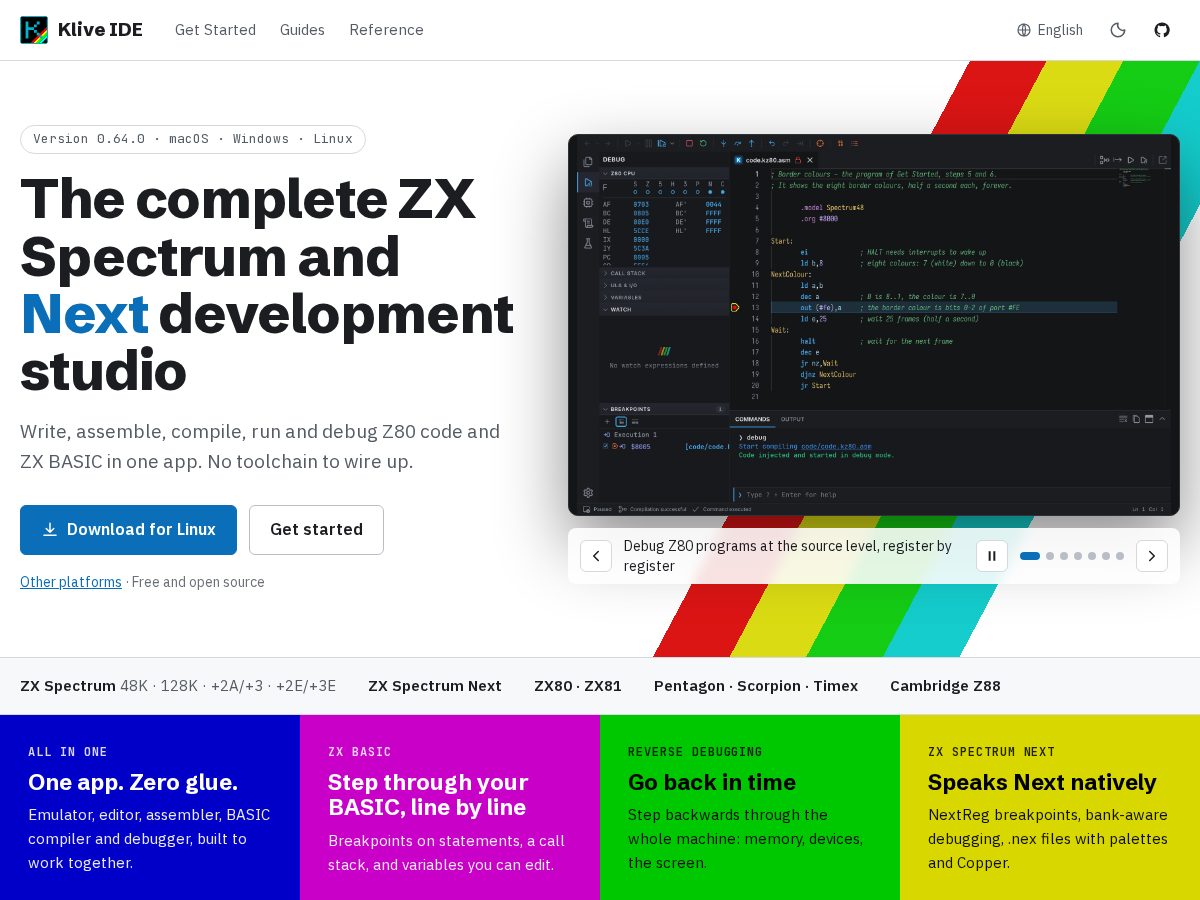Viewport: 1200px width, 900px height.
Task: Open the script scroll icon in IDE sidebar
Action: (588, 223)
